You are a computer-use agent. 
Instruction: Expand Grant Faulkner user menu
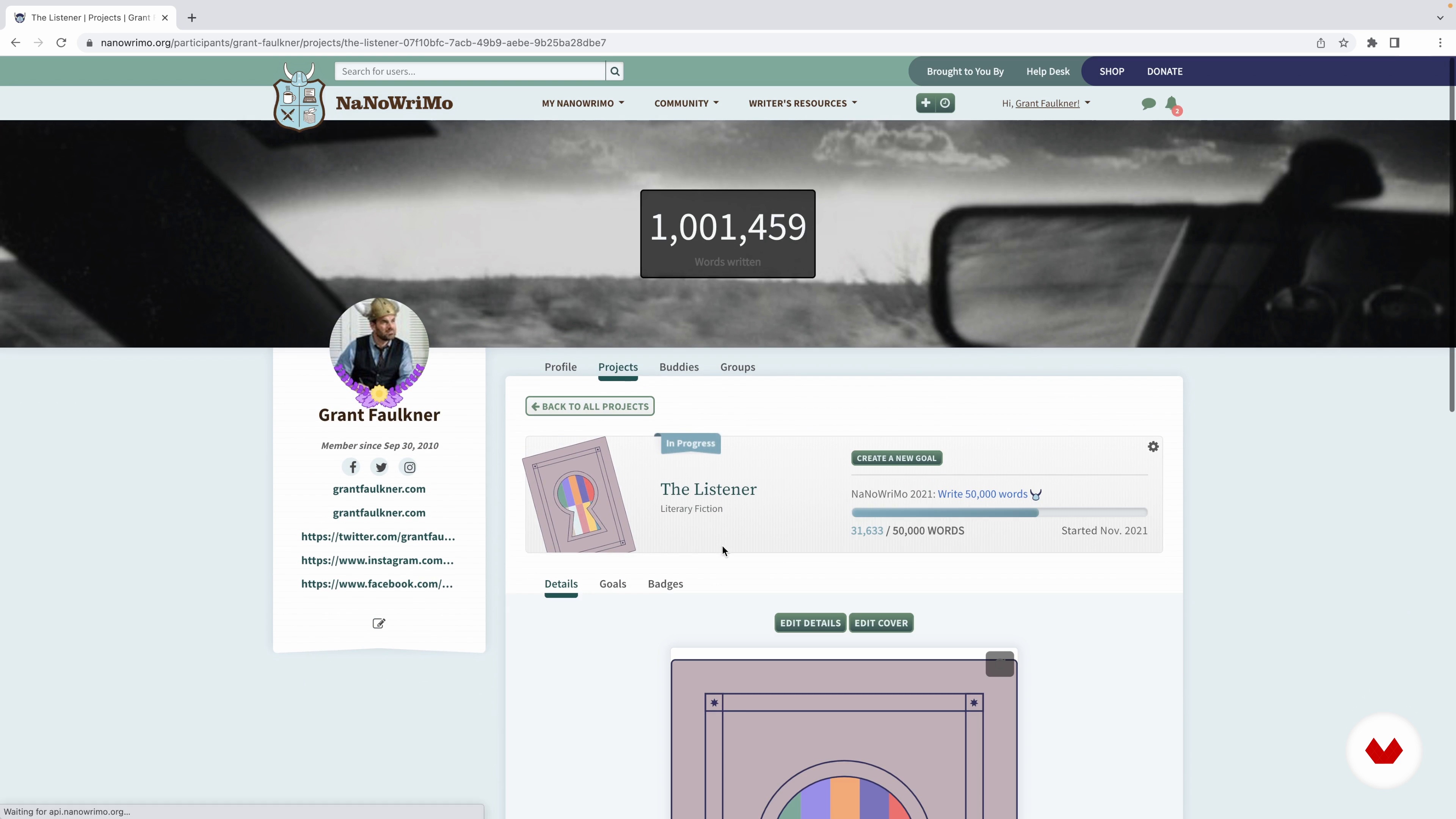pos(1046,104)
